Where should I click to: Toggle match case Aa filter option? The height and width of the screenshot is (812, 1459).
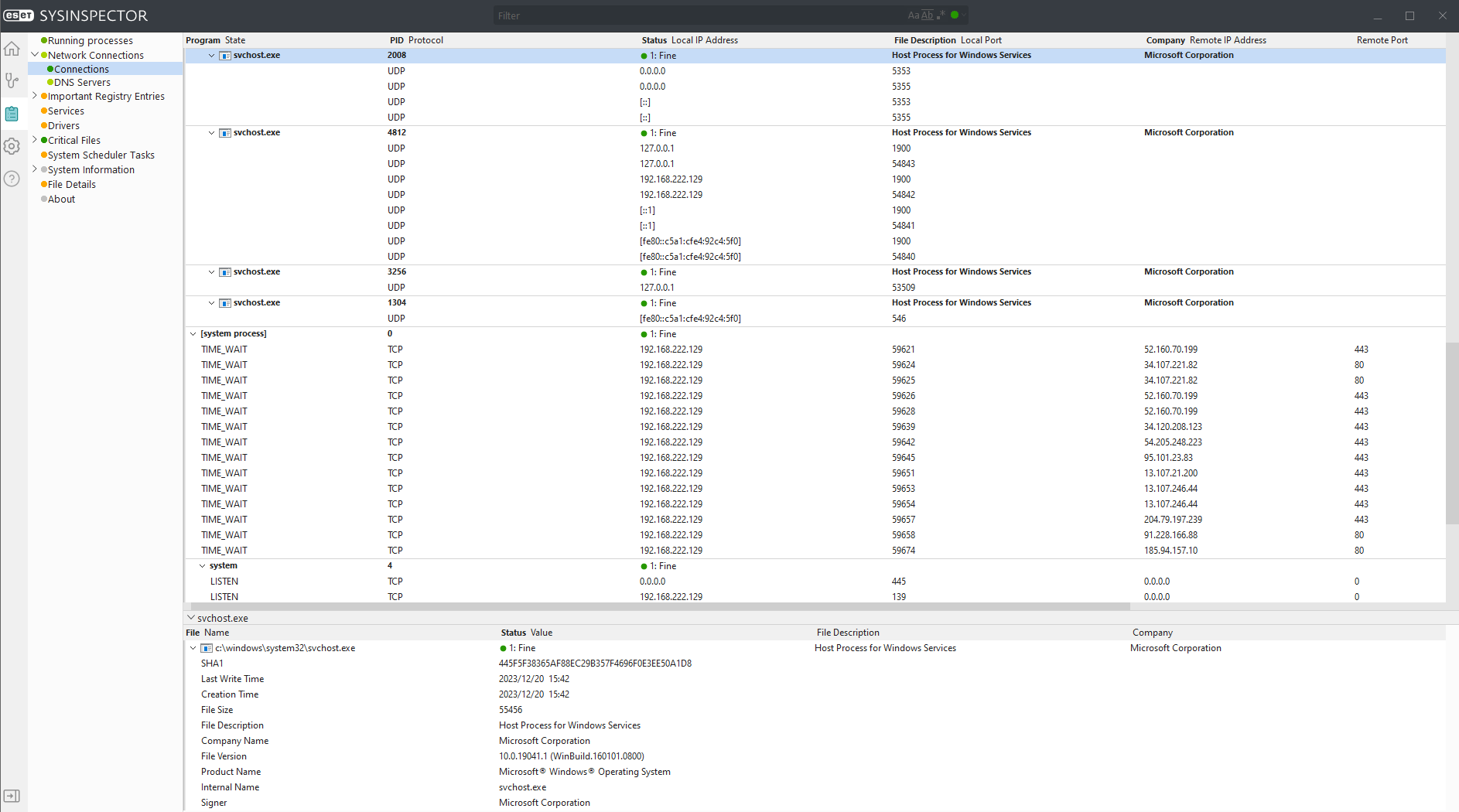pyautogui.click(x=913, y=15)
